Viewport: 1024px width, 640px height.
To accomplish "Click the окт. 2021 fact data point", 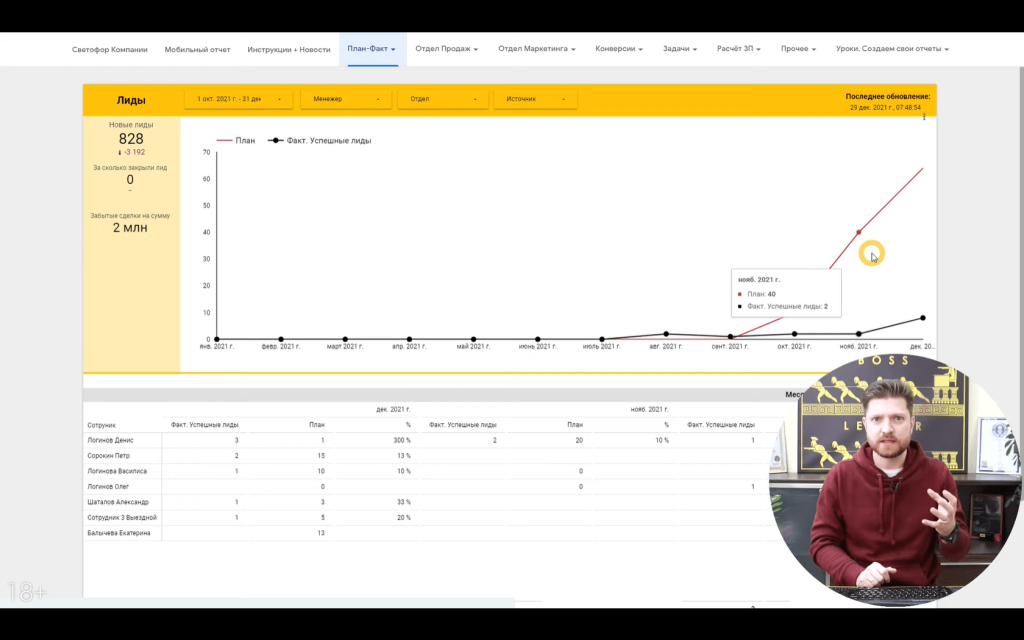I will (794, 334).
